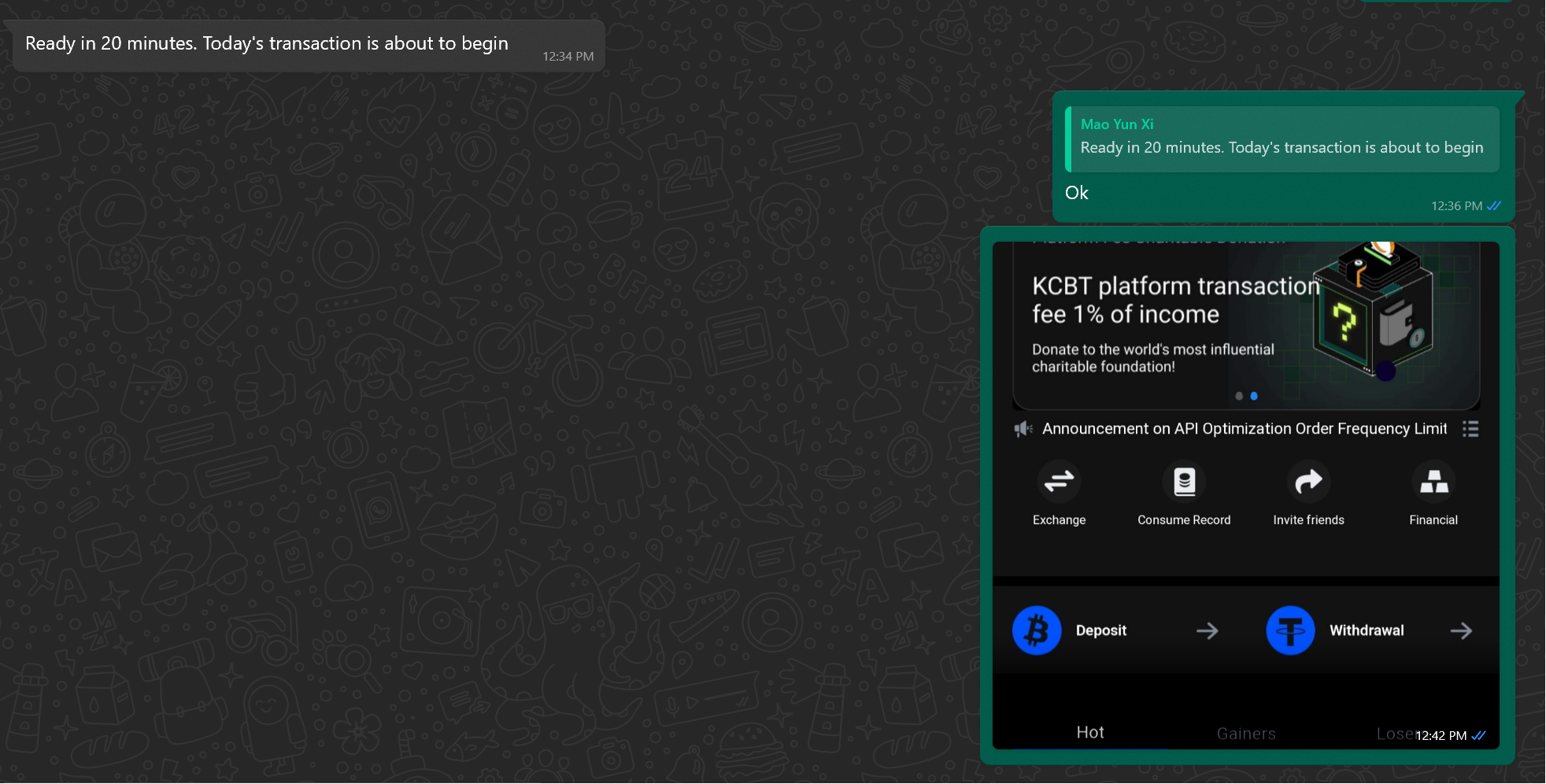Click the Exchange arrows icon

1059,481
